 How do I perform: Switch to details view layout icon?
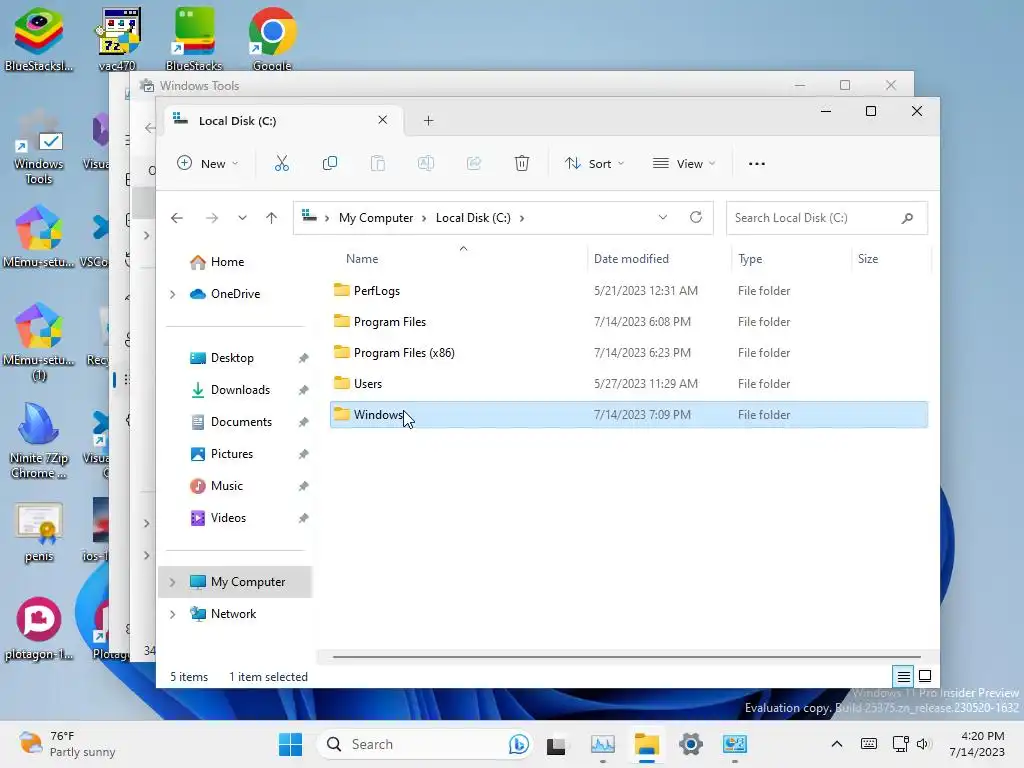[x=903, y=677]
